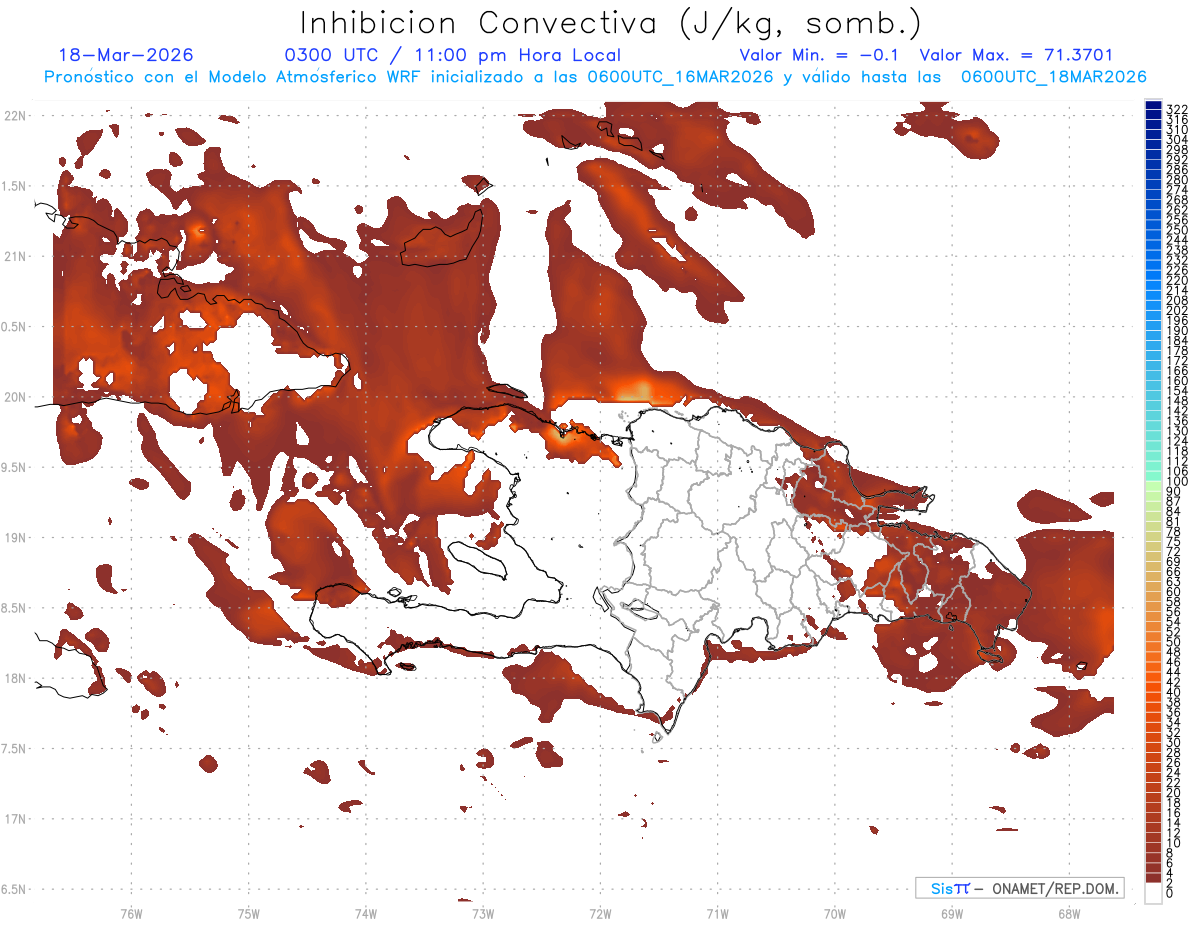The width and height of the screenshot is (1200, 927).
Task: Click the '71W' longitude label
Action: click(x=717, y=913)
